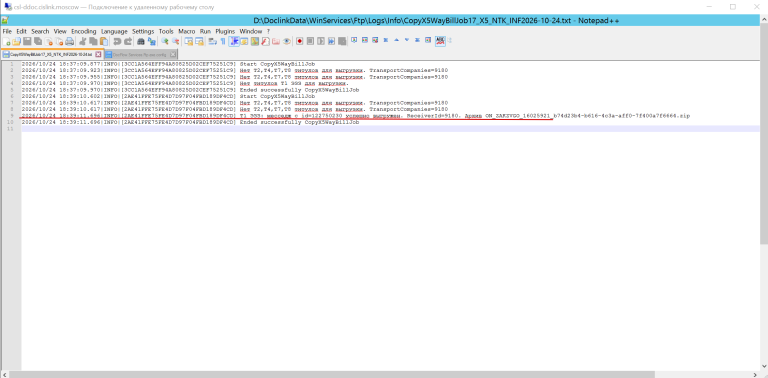Open the Macro menu
Image resolution: width=768 pixels, height=378 pixels.
point(187,31)
